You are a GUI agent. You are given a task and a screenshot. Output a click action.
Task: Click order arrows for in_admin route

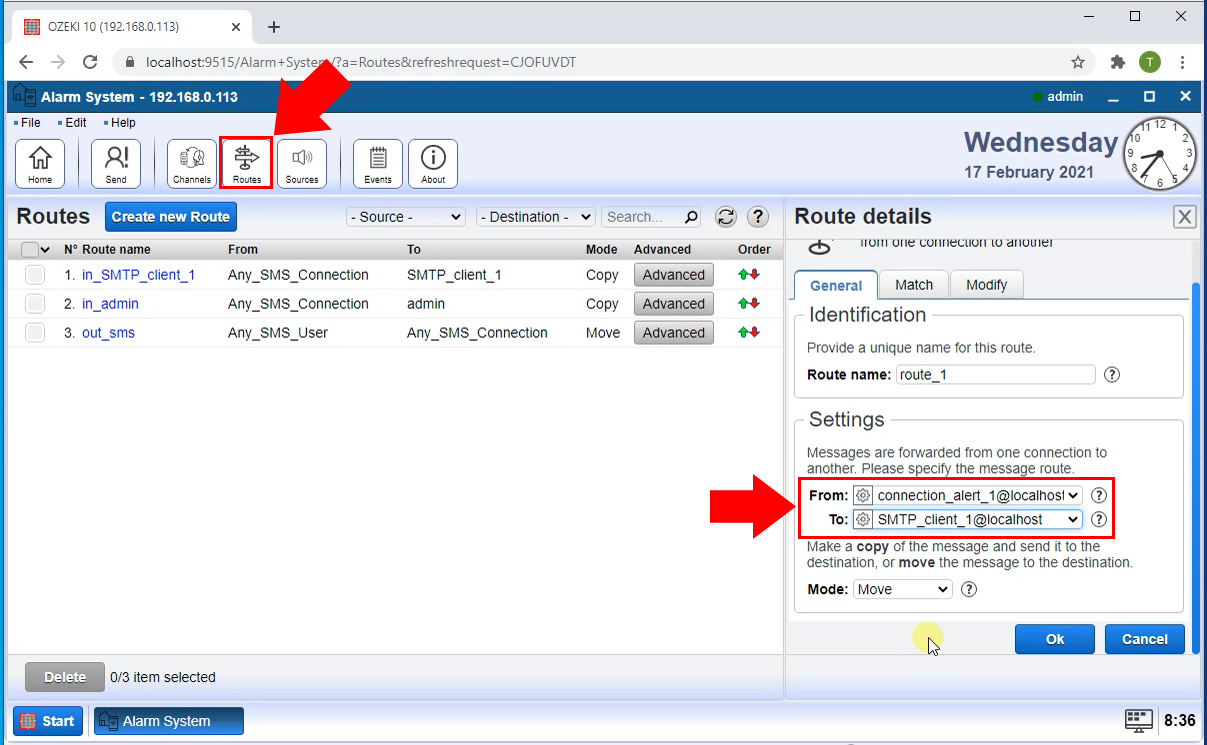(748, 304)
